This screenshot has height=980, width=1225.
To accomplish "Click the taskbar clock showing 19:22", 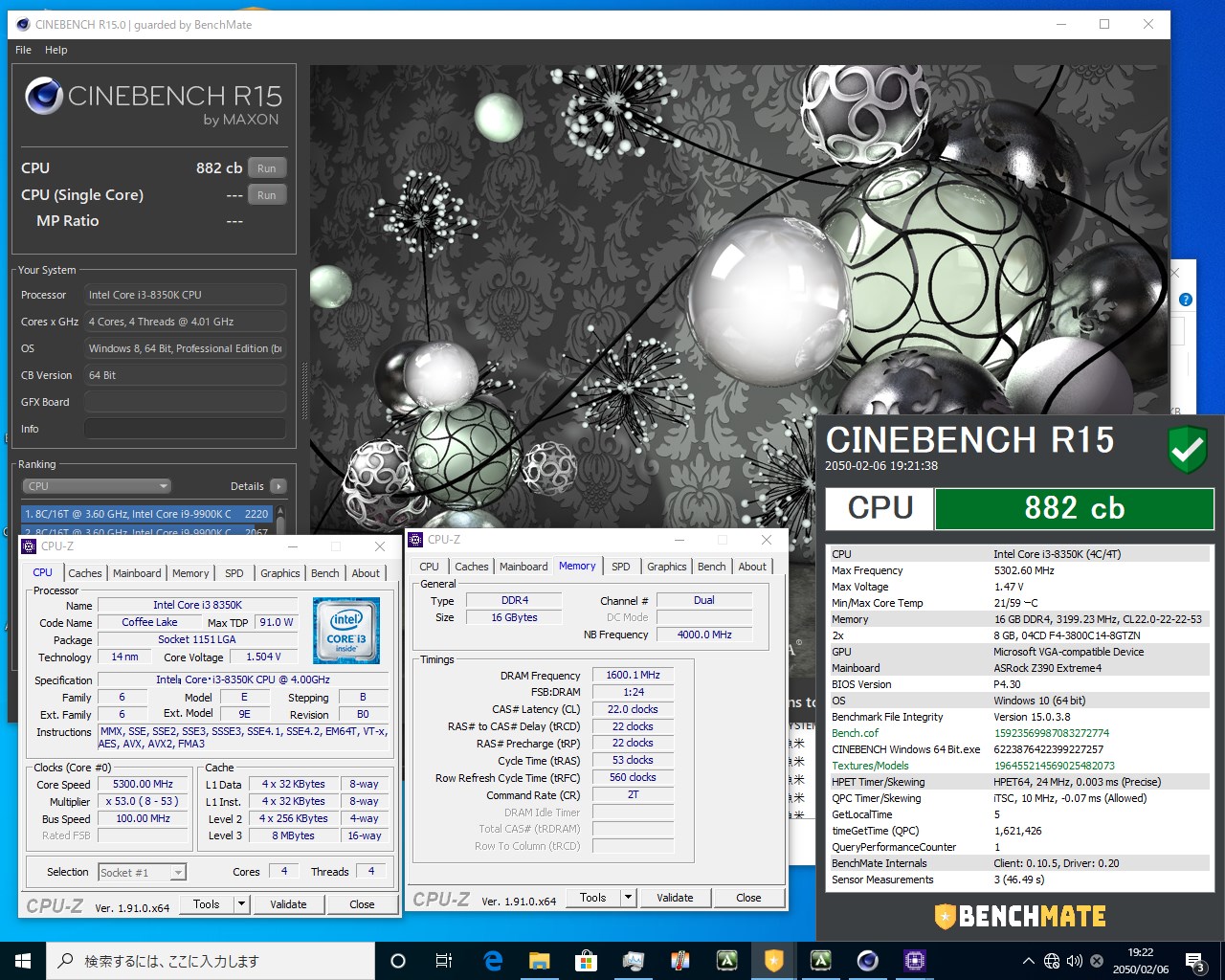I will [1141, 961].
